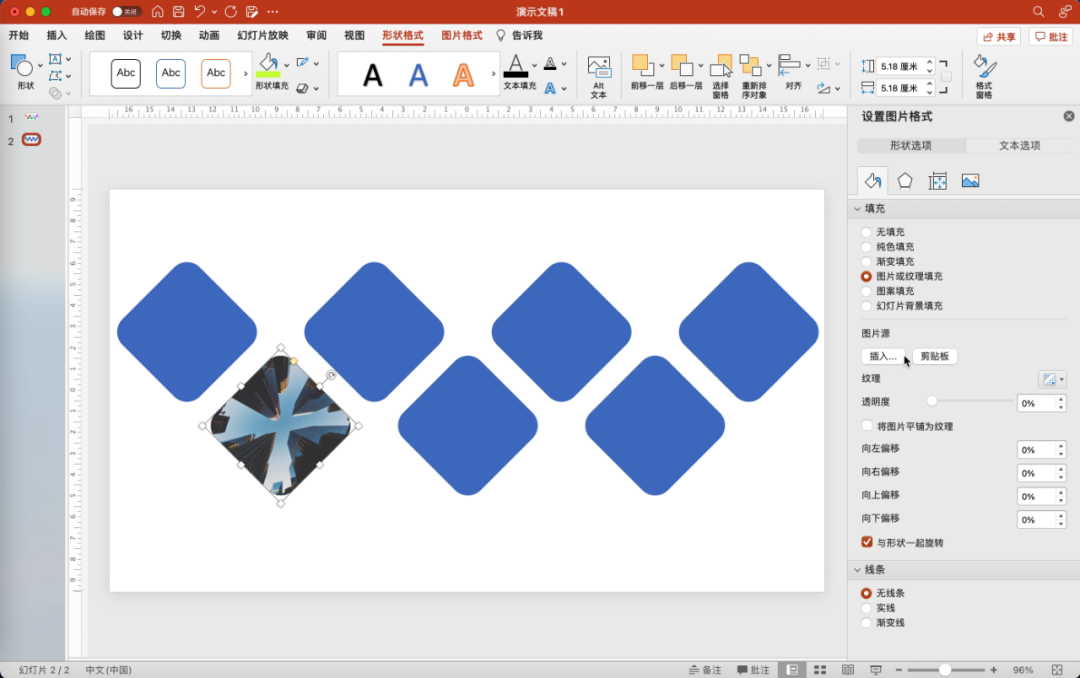Switch to normal view icon in status bar
This screenshot has width=1080, height=678.
[793, 670]
